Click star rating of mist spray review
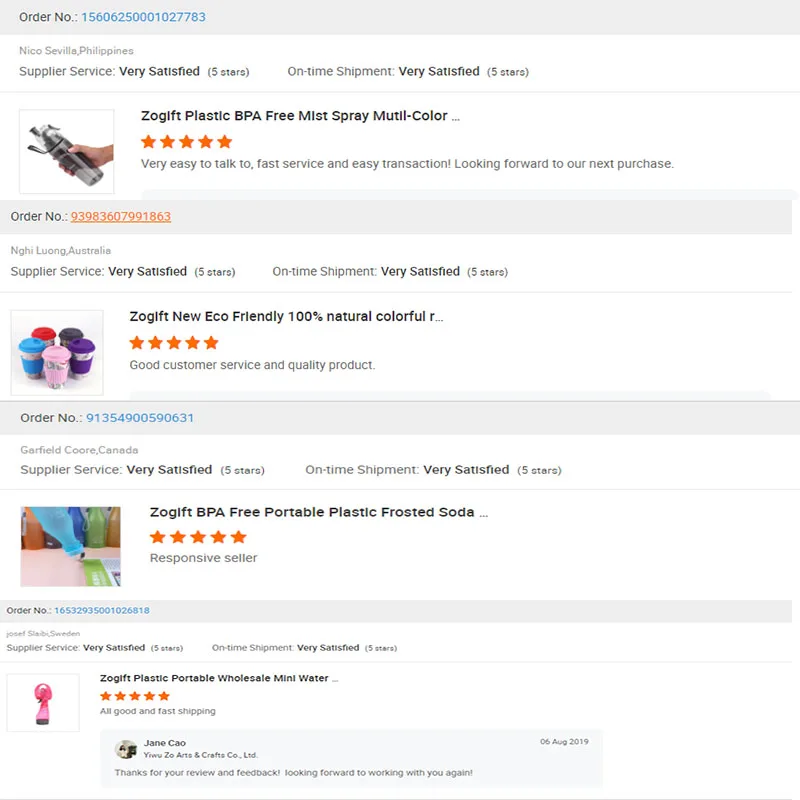The height and width of the screenshot is (800, 800). tap(187, 142)
